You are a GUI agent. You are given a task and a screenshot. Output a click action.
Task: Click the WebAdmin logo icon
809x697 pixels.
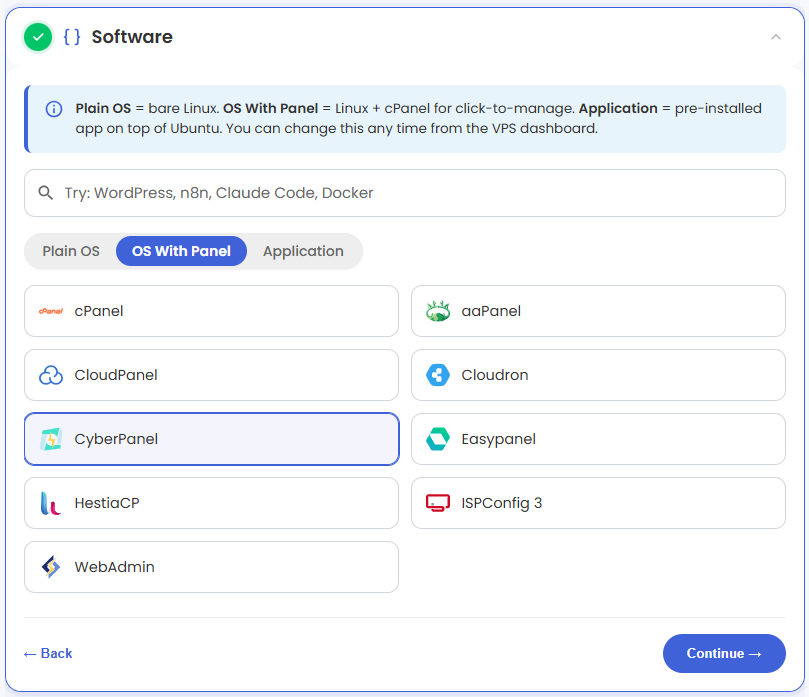click(x=51, y=567)
